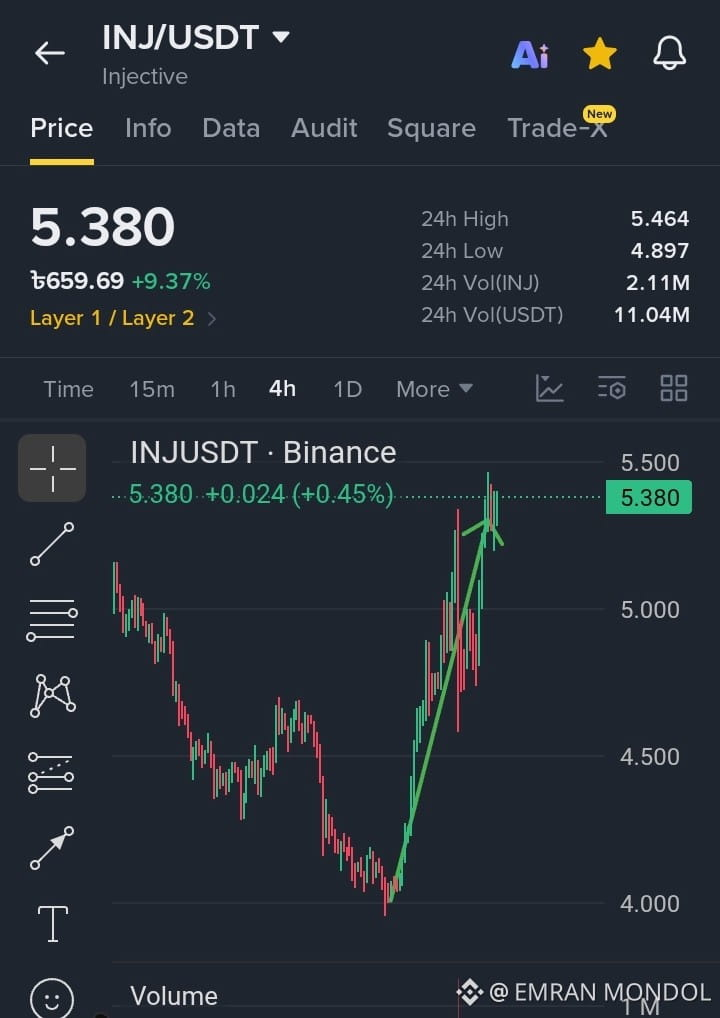Image resolution: width=720 pixels, height=1018 pixels.
Task: Expand the INJ/USDT pair dropdown
Action: (281, 37)
